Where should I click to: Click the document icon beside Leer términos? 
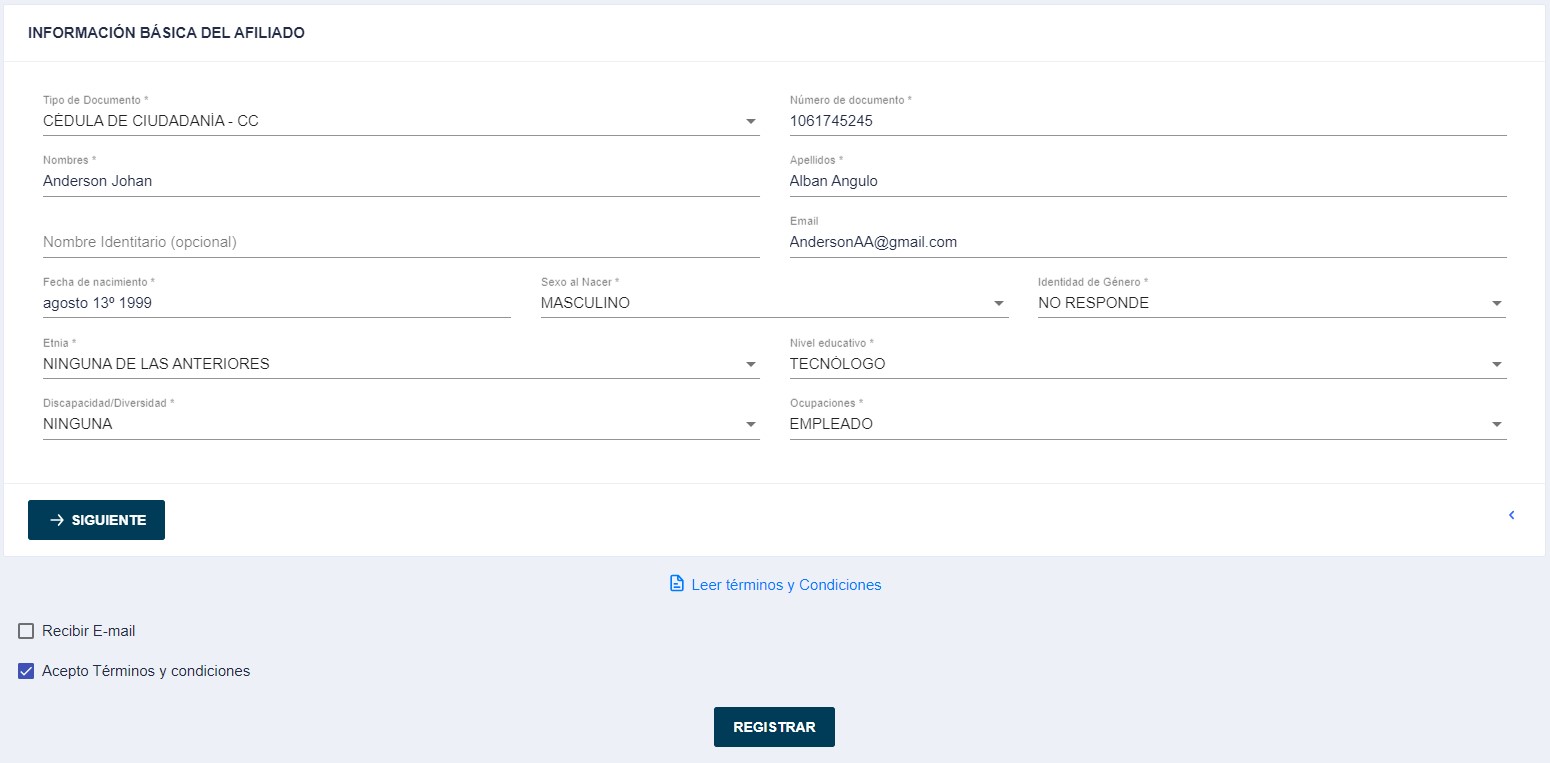677,584
